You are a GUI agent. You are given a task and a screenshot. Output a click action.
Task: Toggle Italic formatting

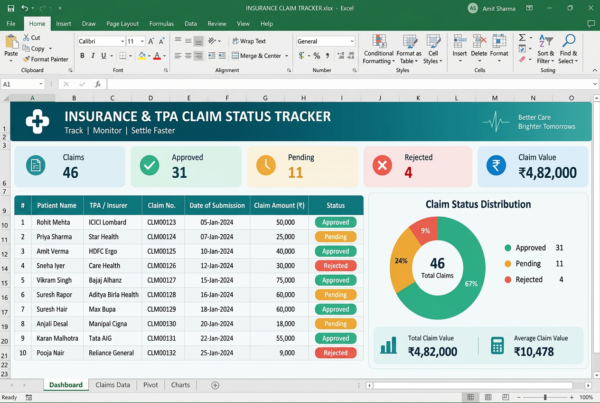pyautogui.click(x=93, y=56)
